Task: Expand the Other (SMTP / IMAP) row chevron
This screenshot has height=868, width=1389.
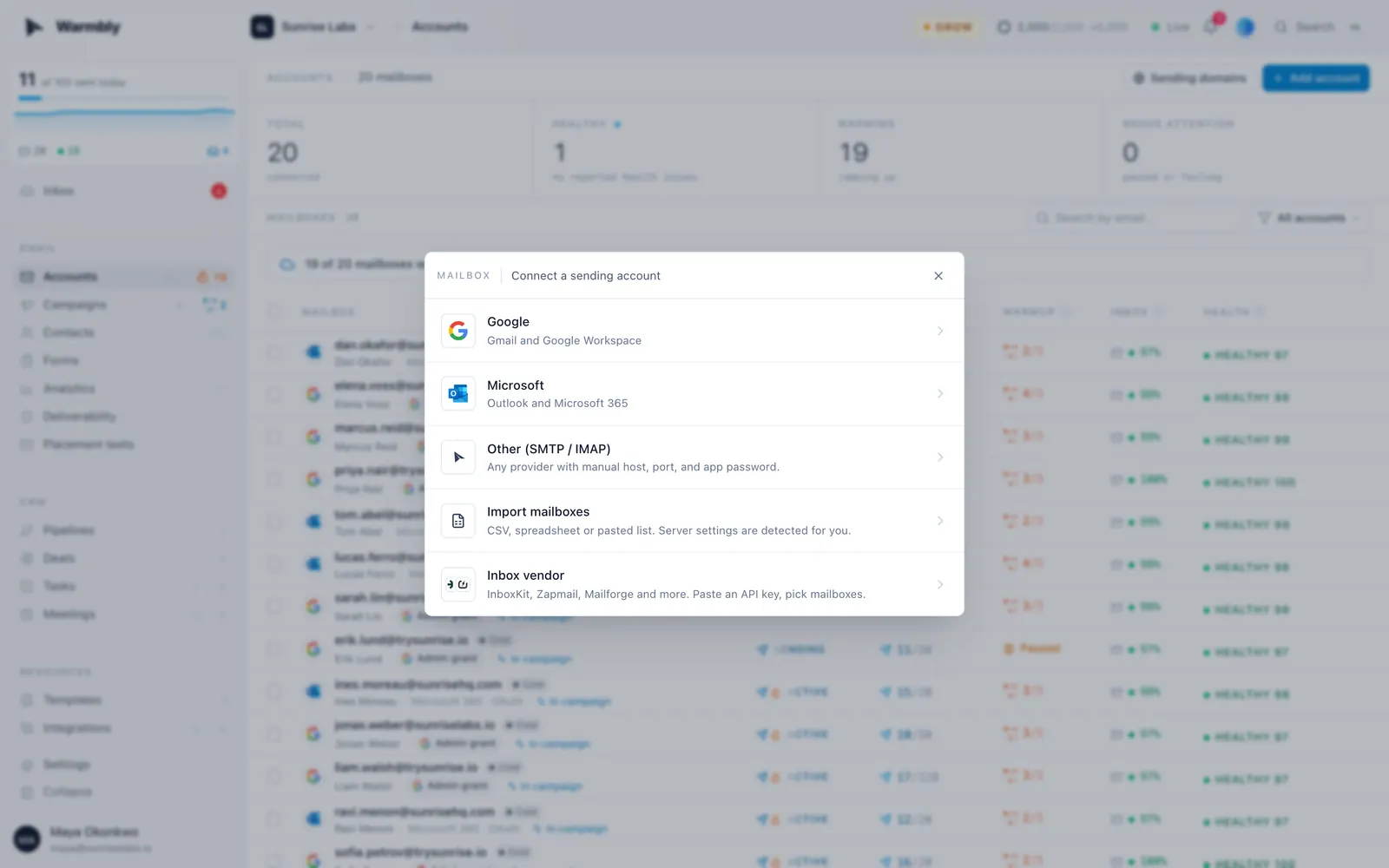Action: pos(940,457)
